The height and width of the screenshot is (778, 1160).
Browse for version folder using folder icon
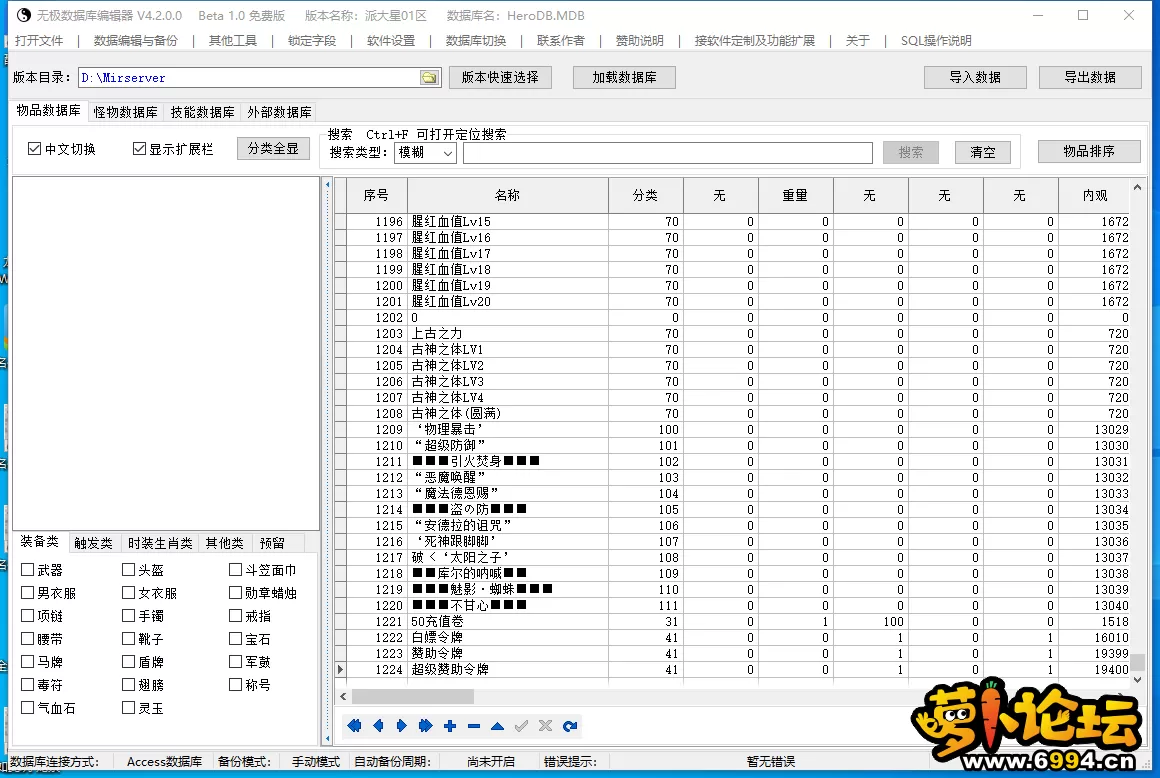429,78
